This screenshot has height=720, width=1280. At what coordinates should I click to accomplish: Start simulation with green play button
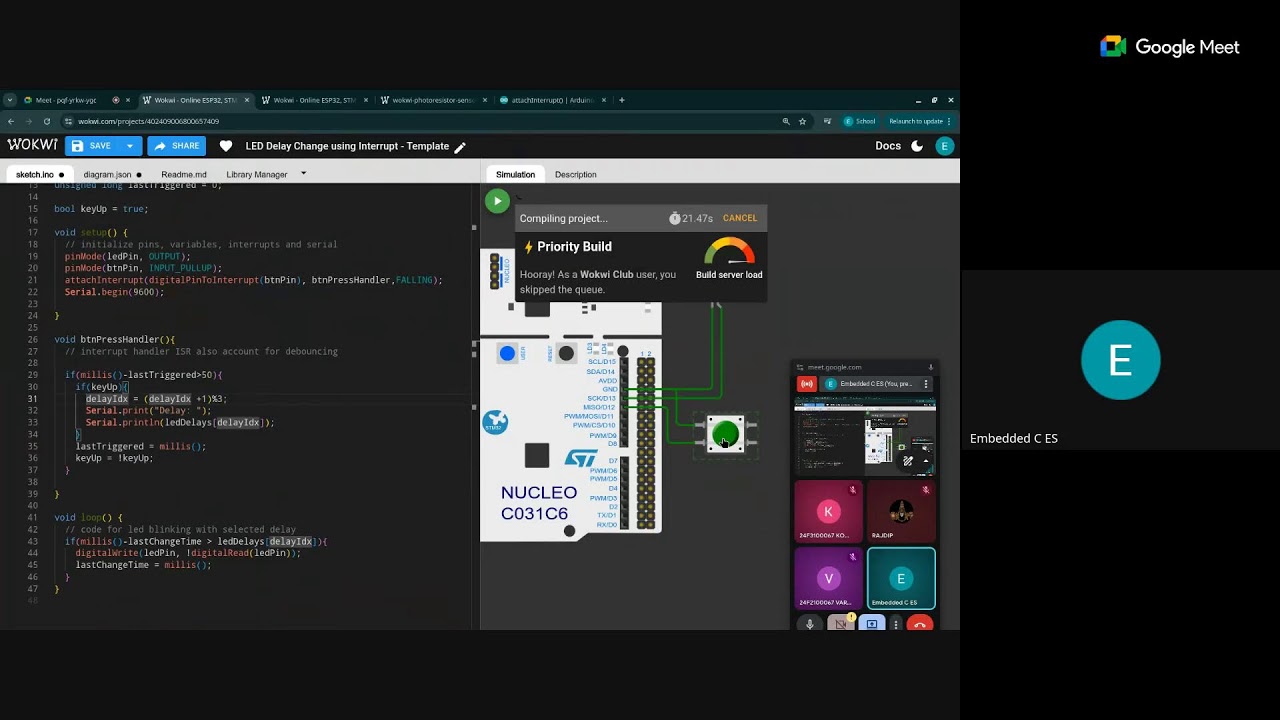coord(497,200)
